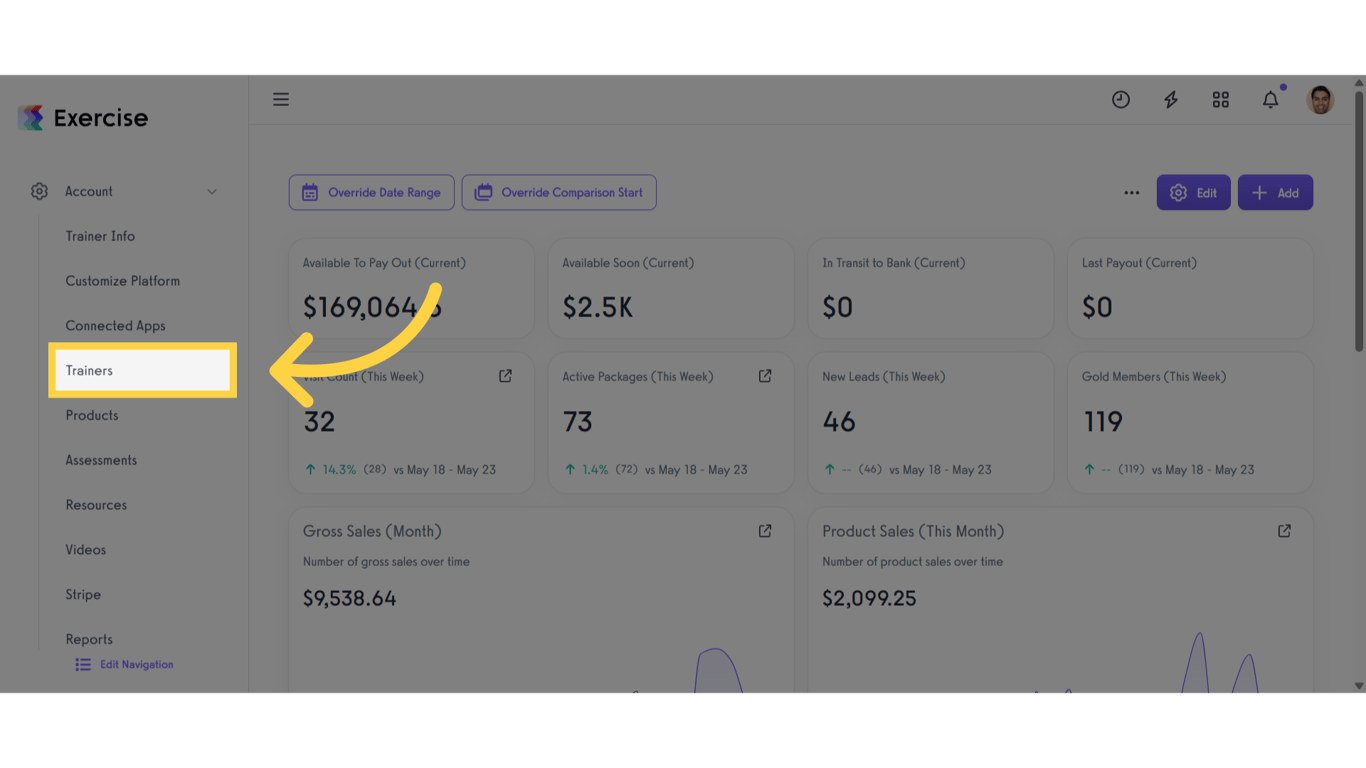The image size is (1366, 768).
Task: Open the apps grid icon
Action: (x=1221, y=99)
